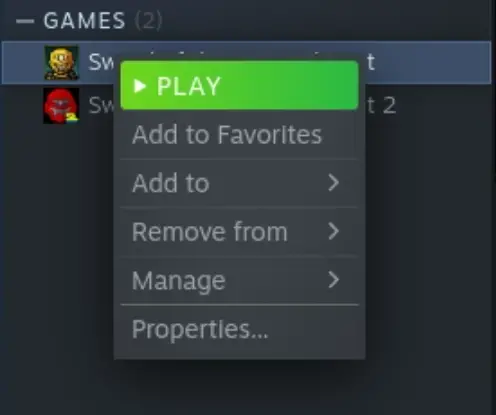Open the Remove from submenu entry
The image size is (496, 415).
(x=239, y=232)
